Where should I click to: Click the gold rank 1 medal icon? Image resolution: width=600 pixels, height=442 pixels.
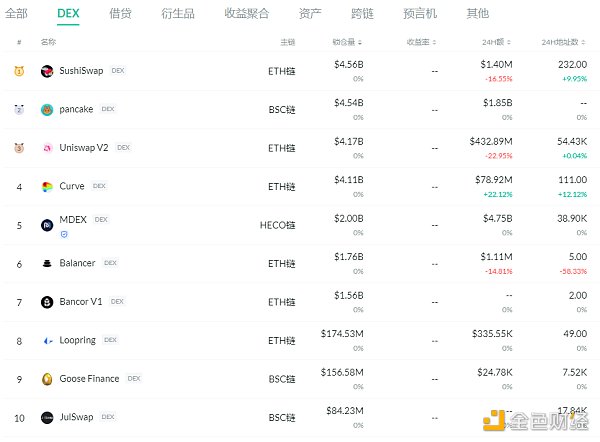point(19,71)
